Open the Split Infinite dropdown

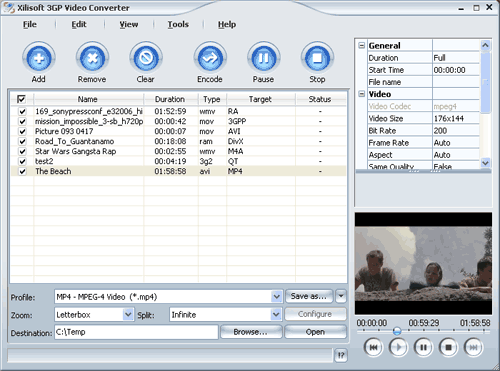(x=275, y=314)
